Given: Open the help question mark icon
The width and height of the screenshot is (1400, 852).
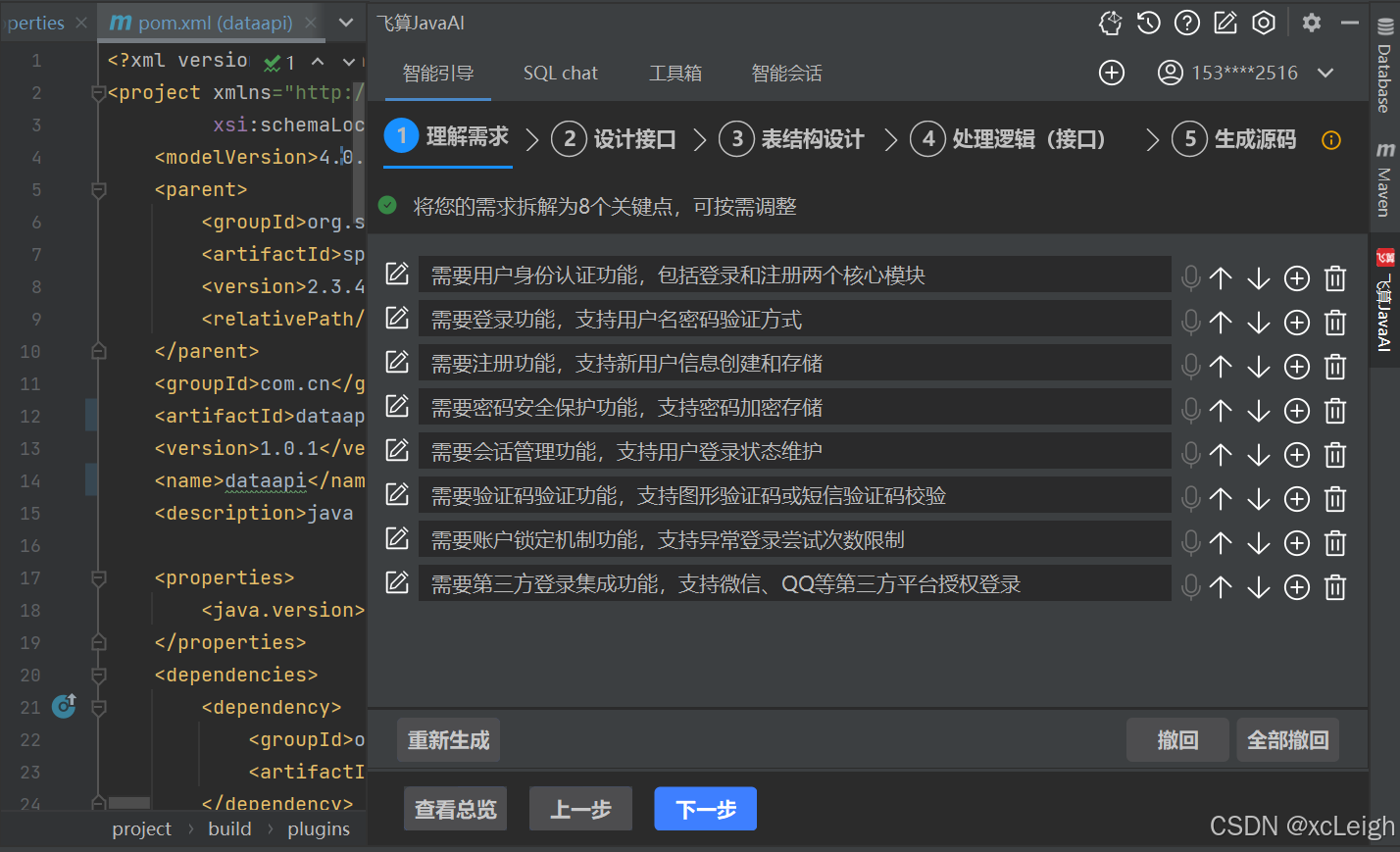Looking at the screenshot, I should click(1187, 23).
